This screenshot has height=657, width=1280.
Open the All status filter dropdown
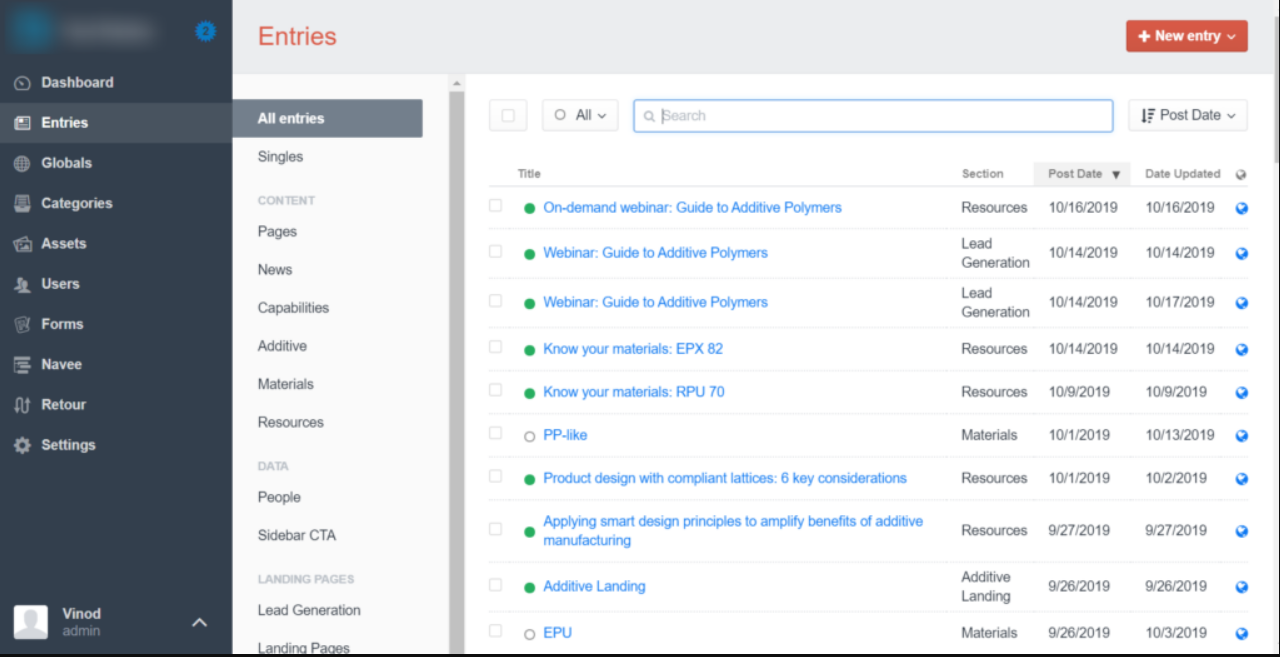pos(580,114)
